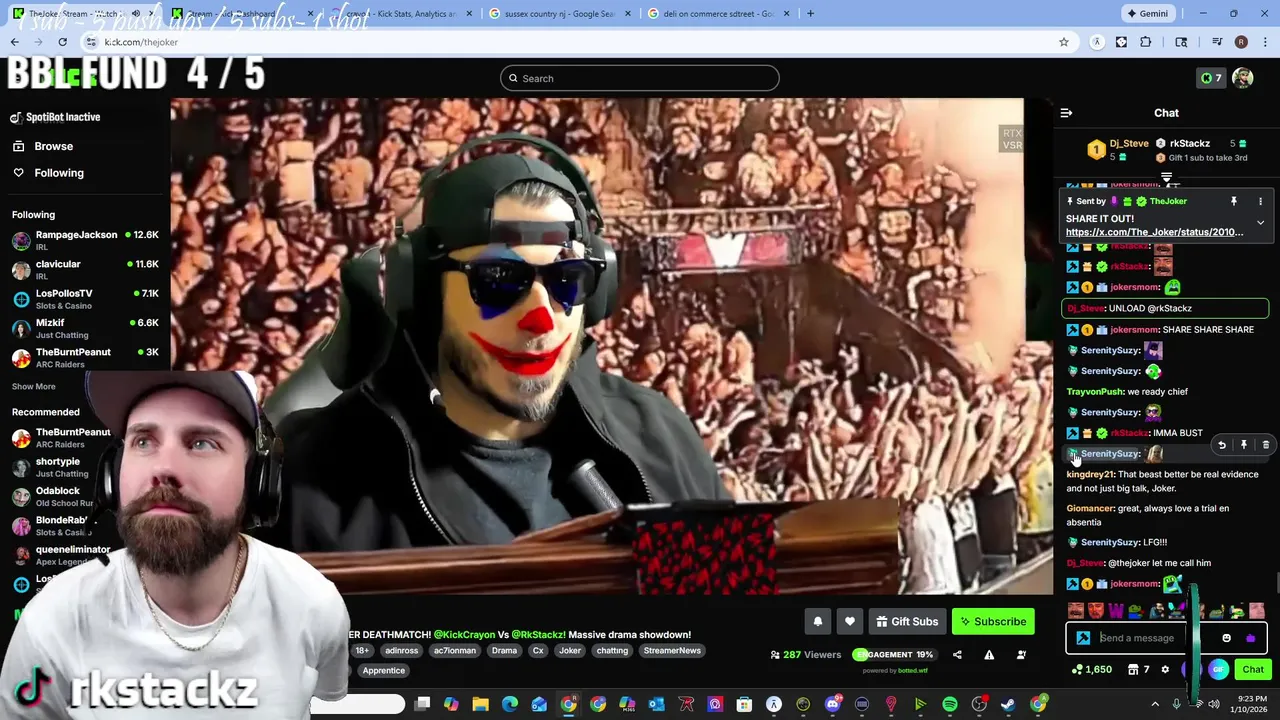Click Dj_Steve's name in the gift leaderboard
Screen dimensions: 1280x720
coord(1129,144)
